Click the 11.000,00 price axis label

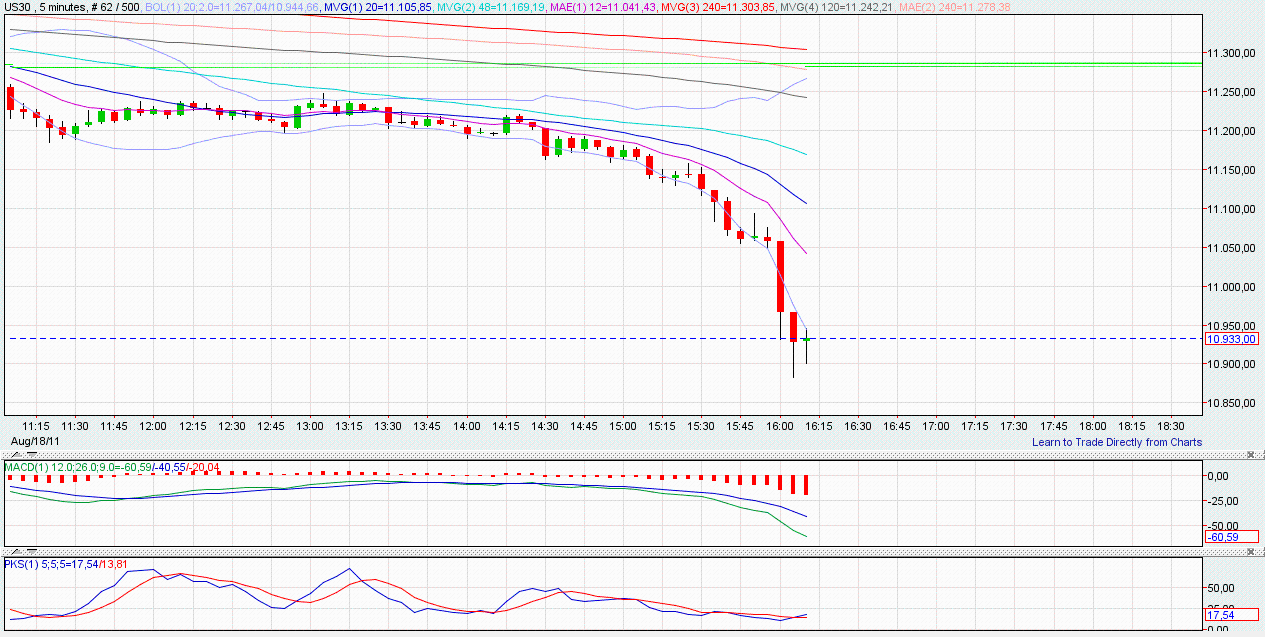(x=1232, y=287)
